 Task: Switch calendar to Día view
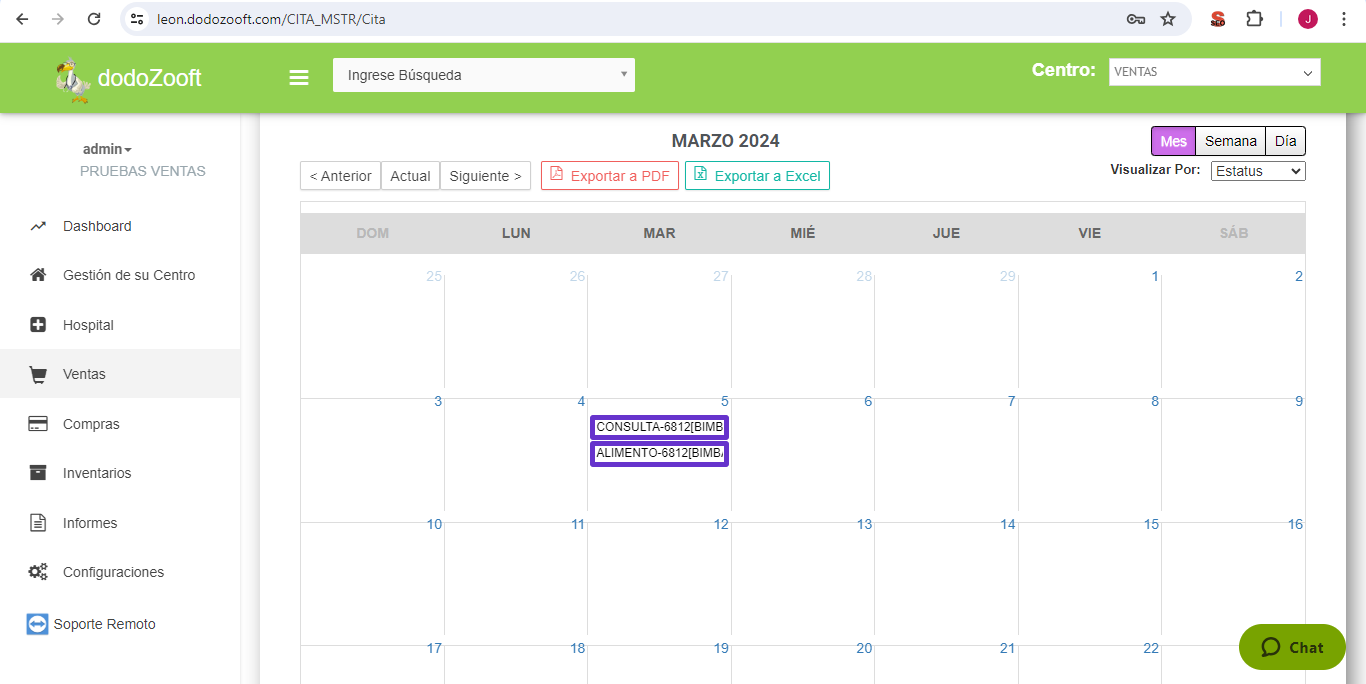click(1285, 141)
